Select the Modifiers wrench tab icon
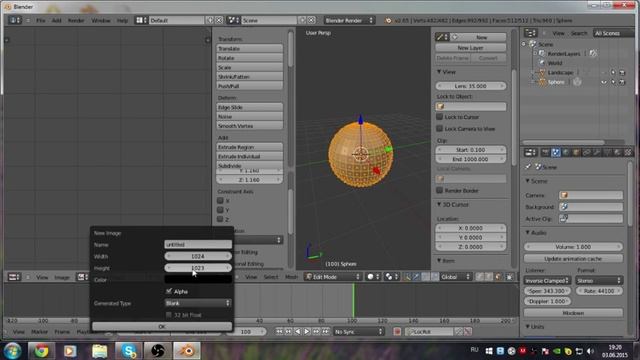This screenshot has height=360, width=640. 596,152
